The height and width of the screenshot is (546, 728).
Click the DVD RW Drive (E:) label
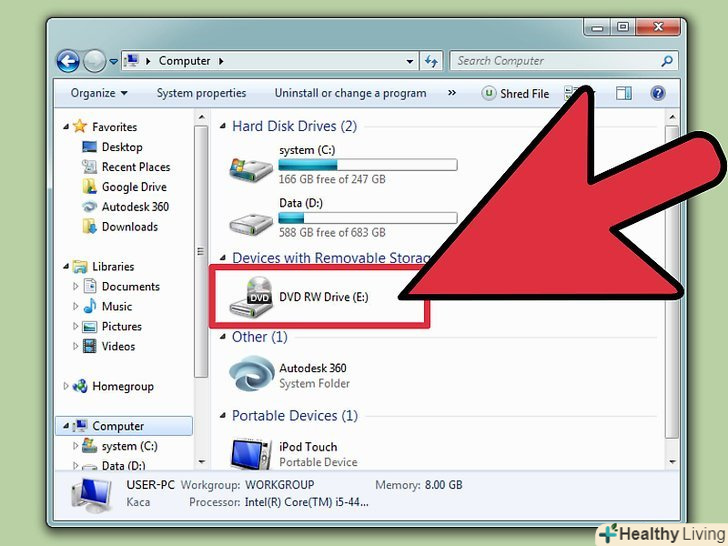324,297
